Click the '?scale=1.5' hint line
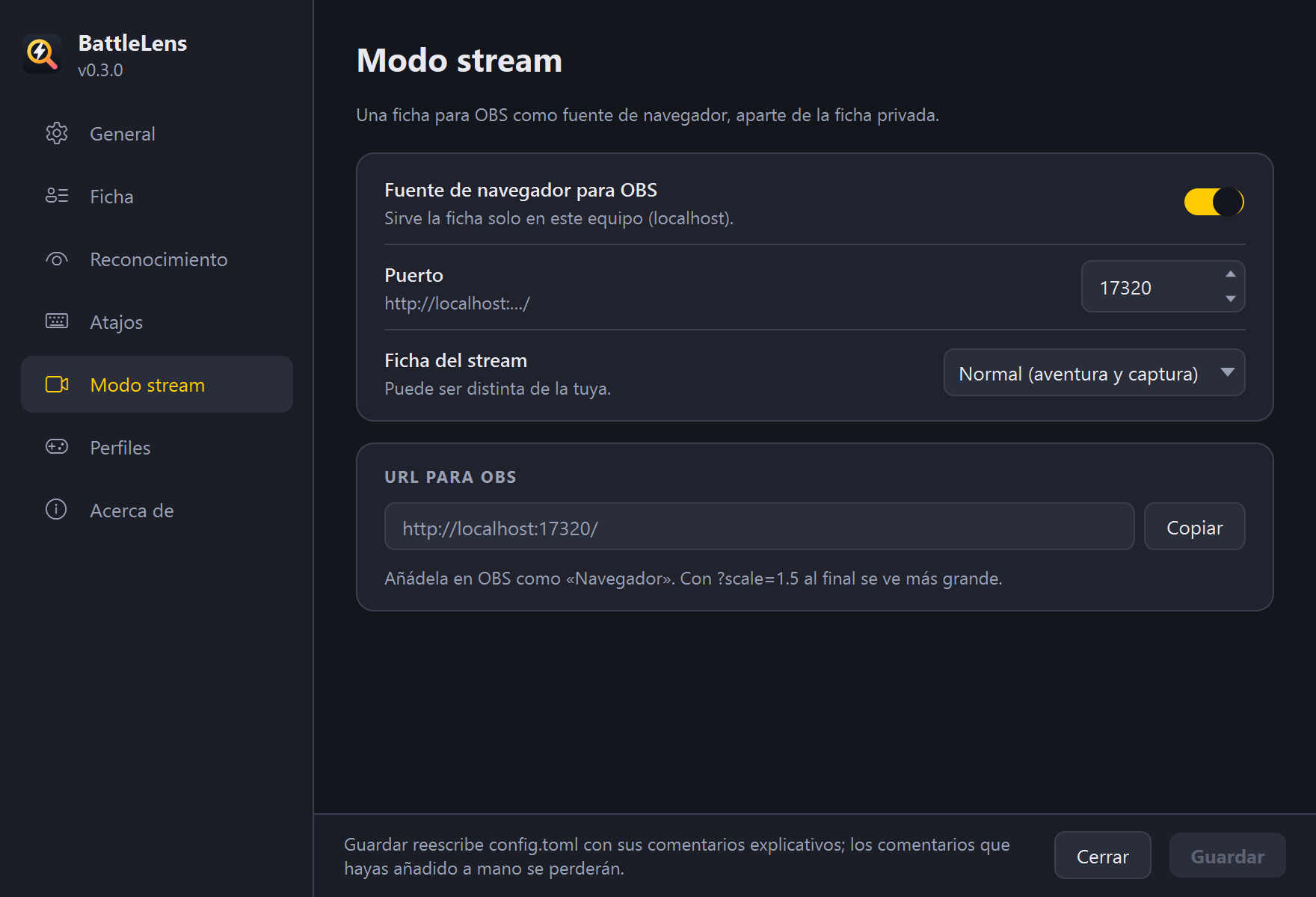The height and width of the screenshot is (897, 1316). 693,579
